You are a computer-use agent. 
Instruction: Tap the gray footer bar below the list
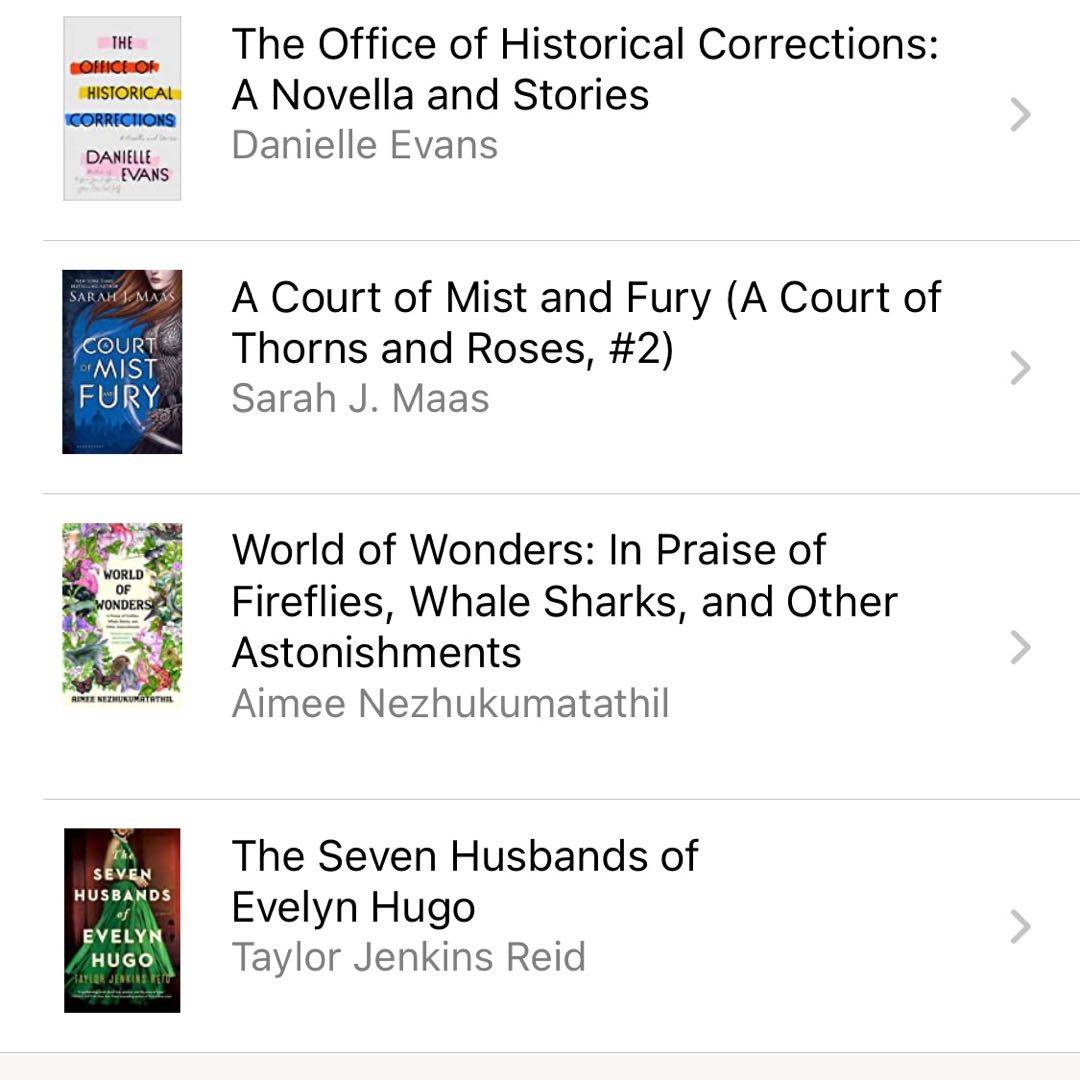[x=540, y=1066]
